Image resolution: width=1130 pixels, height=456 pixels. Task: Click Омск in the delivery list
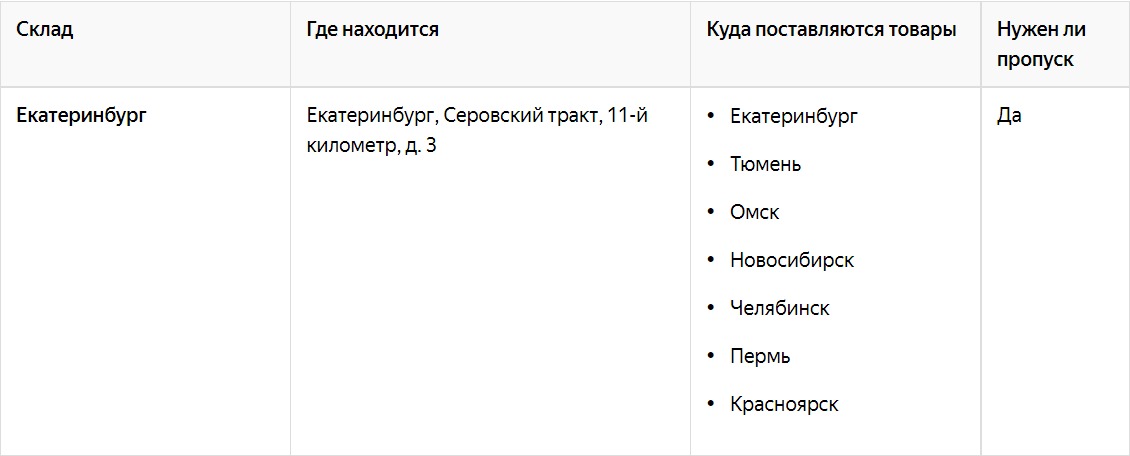pos(755,213)
